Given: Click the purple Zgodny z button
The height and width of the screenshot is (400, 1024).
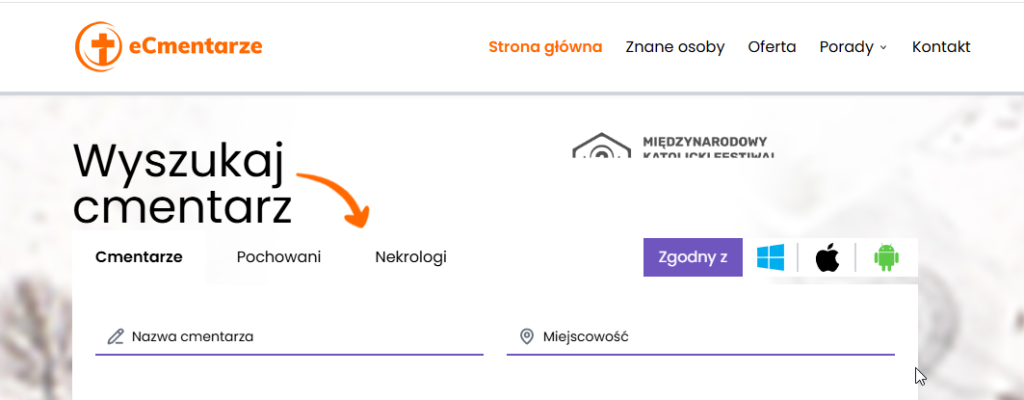Looking at the screenshot, I should tap(693, 257).
